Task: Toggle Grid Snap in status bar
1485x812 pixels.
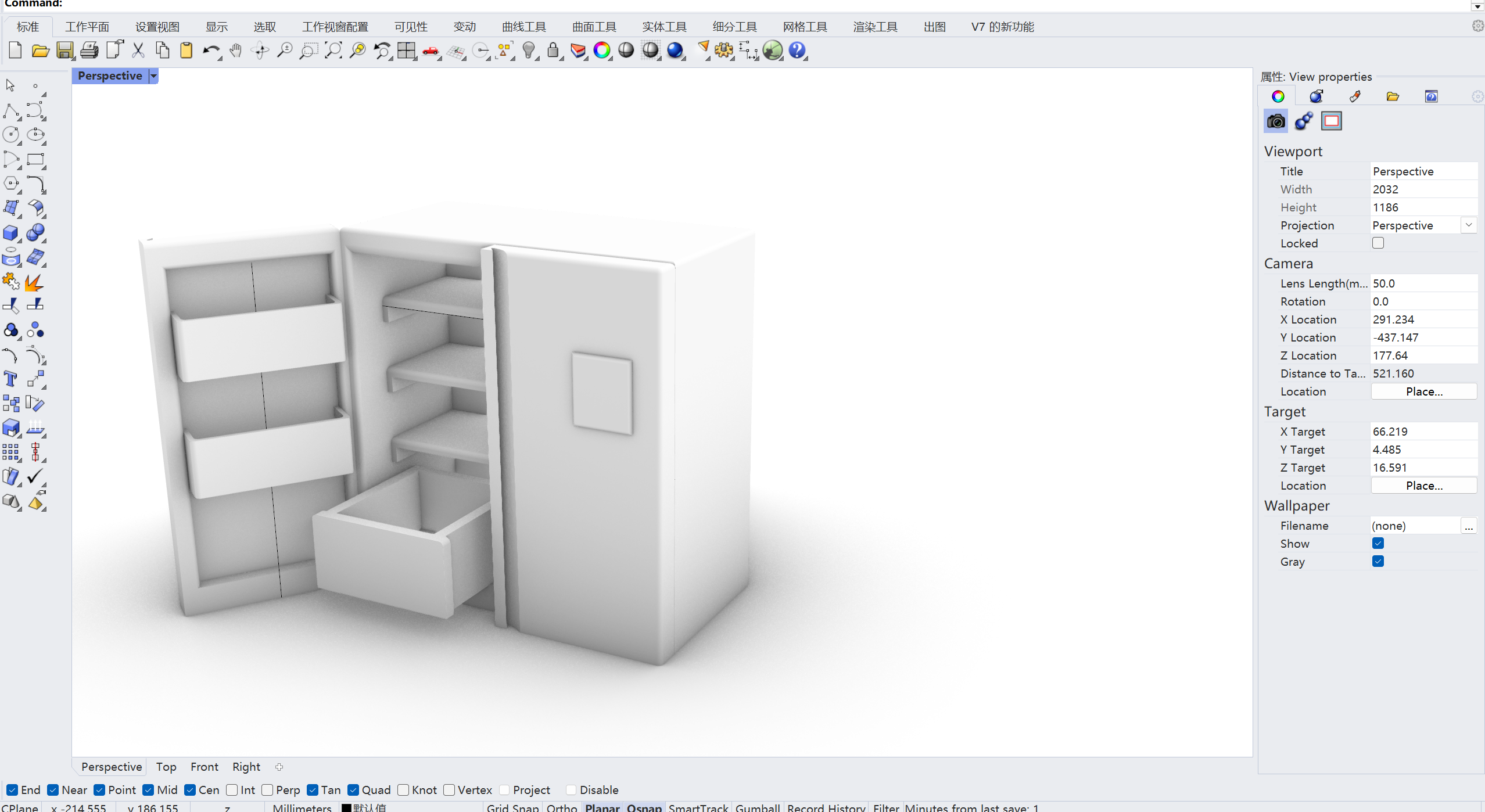Action: click(512, 807)
